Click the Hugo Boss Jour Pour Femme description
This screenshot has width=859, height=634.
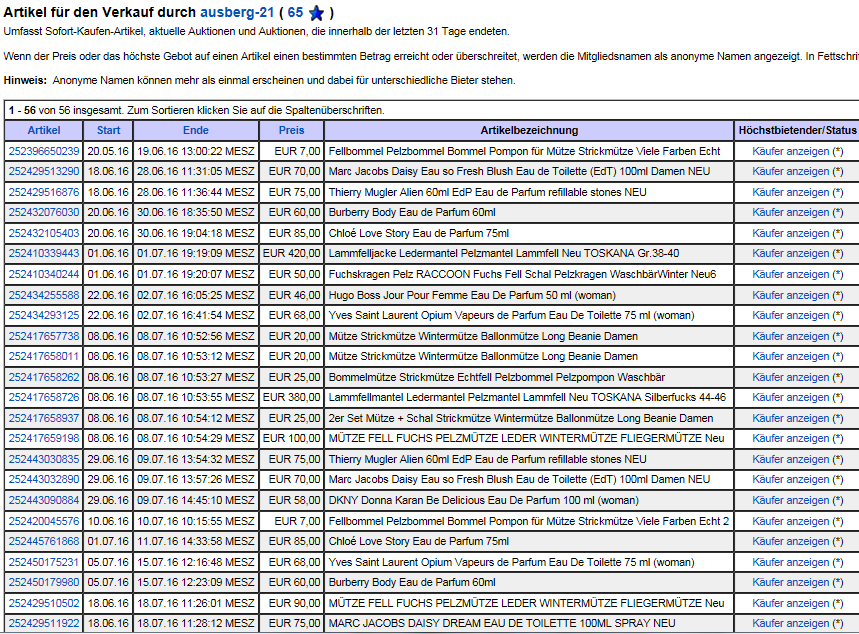[x=472, y=295]
